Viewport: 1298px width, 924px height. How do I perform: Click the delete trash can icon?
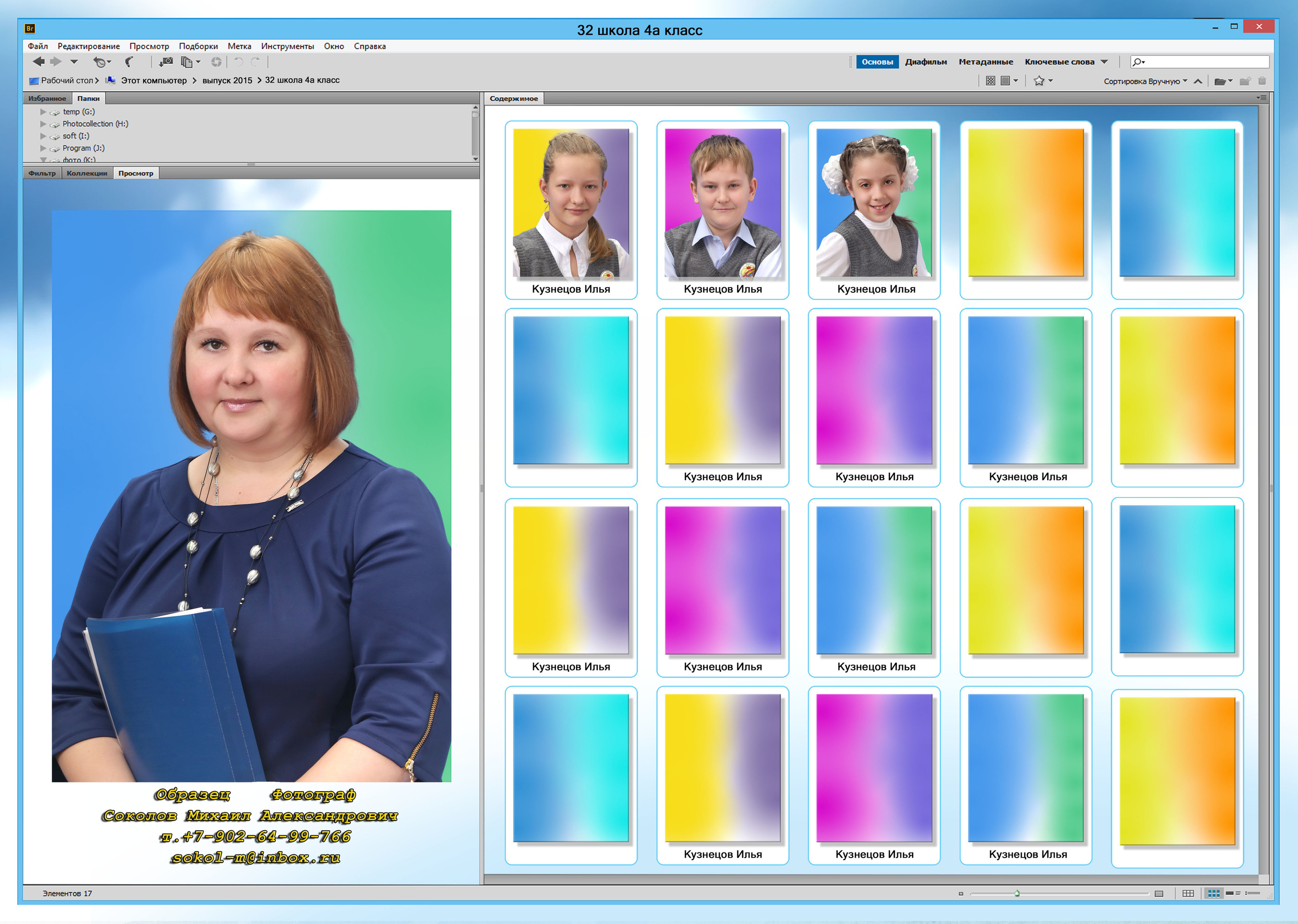click(x=1261, y=81)
